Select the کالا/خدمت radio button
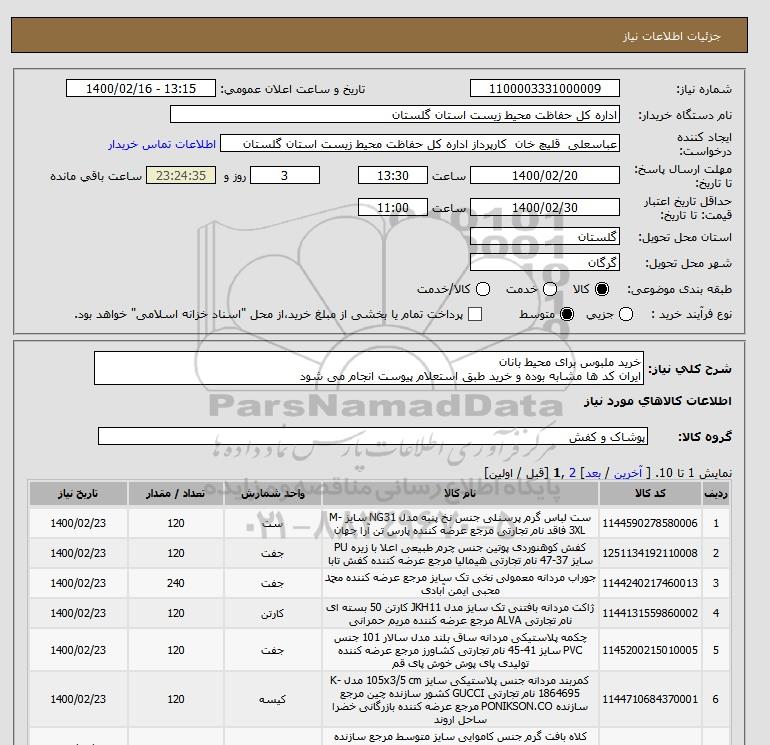The height and width of the screenshot is (745, 770). [483, 289]
